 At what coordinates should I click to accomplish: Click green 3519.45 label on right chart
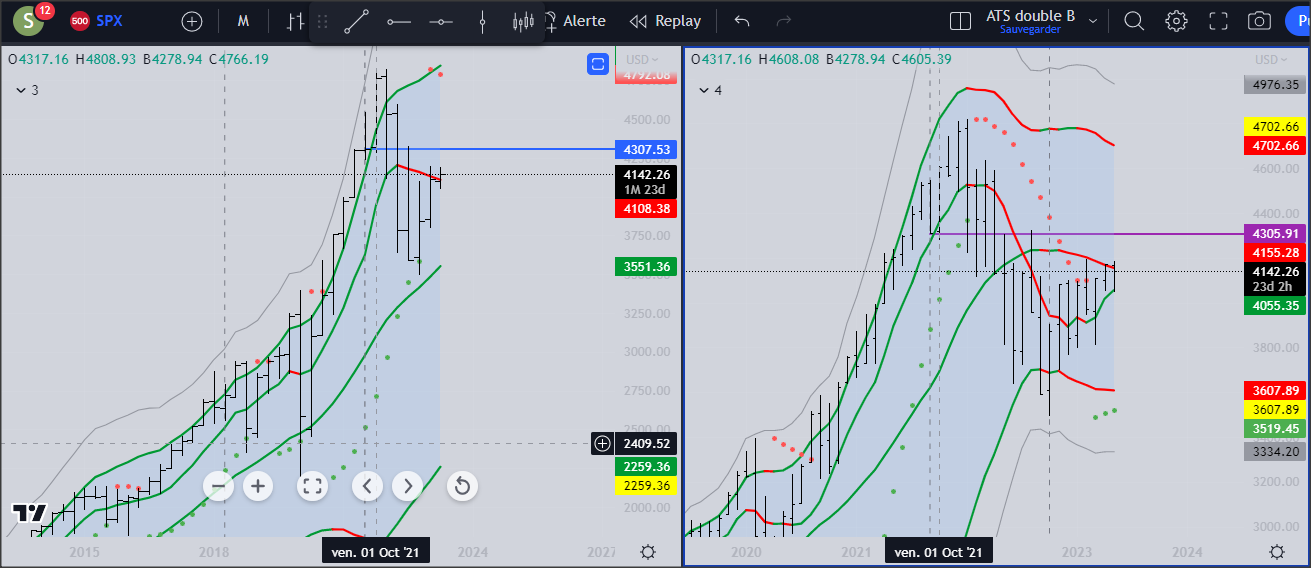[1275, 428]
